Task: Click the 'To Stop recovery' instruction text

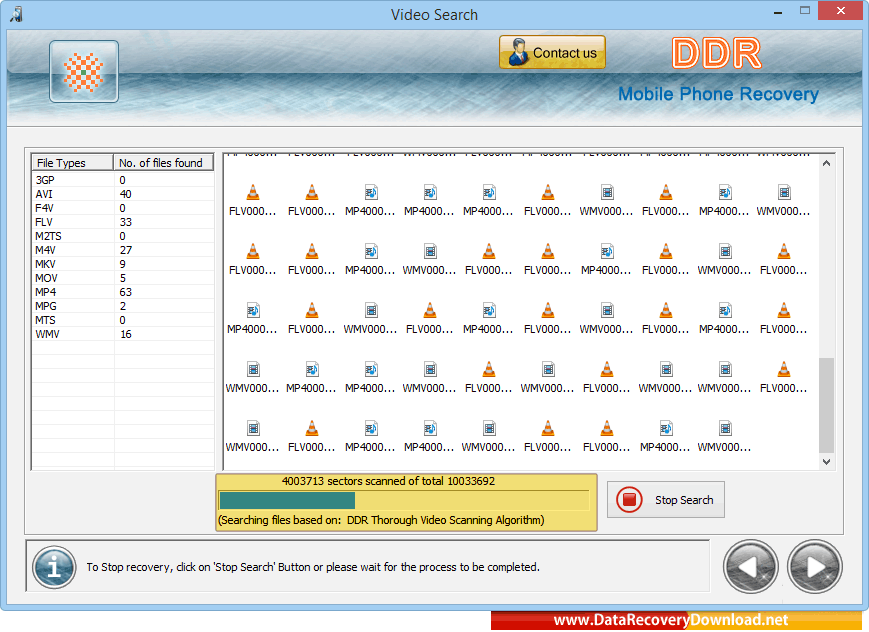Action: coord(313,567)
